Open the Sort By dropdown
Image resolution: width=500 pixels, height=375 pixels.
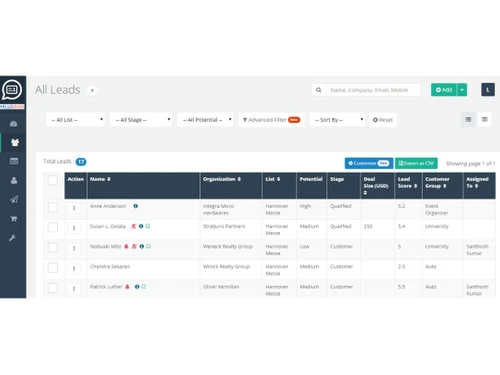pos(337,120)
